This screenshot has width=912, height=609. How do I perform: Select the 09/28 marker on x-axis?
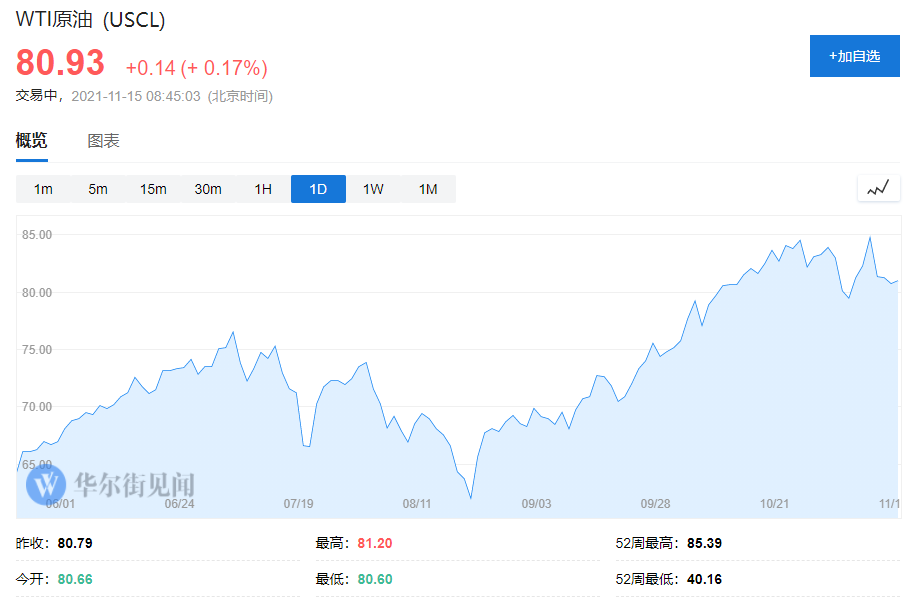(x=655, y=504)
